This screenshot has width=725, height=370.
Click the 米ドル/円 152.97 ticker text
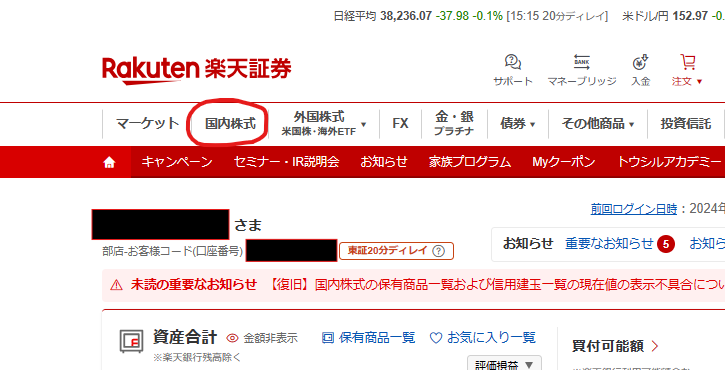coord(665,16)
